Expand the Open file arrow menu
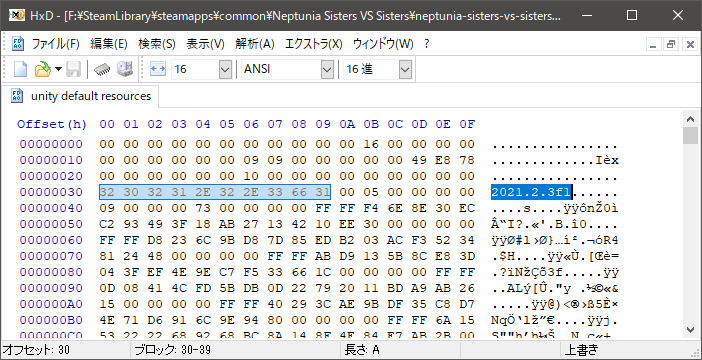 tap(59, 69)
